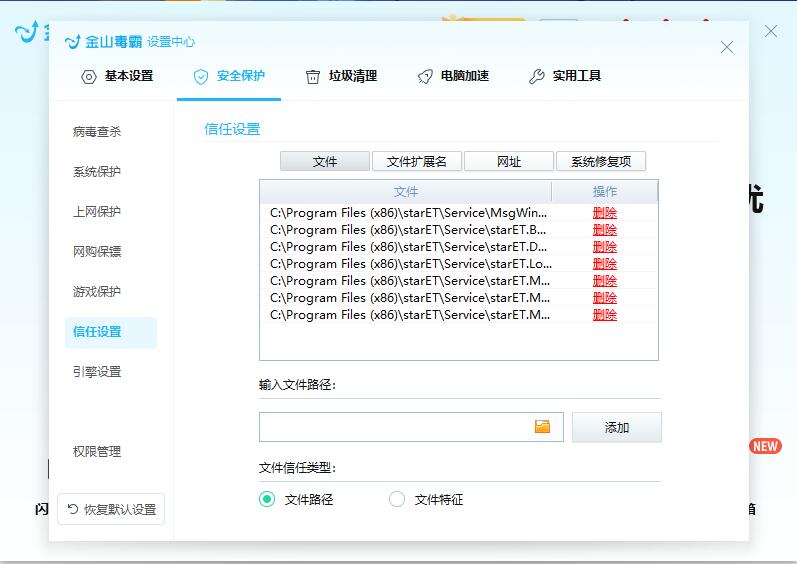
Task: Select the Service\starET.D... file row
Action: coord(458,247)
